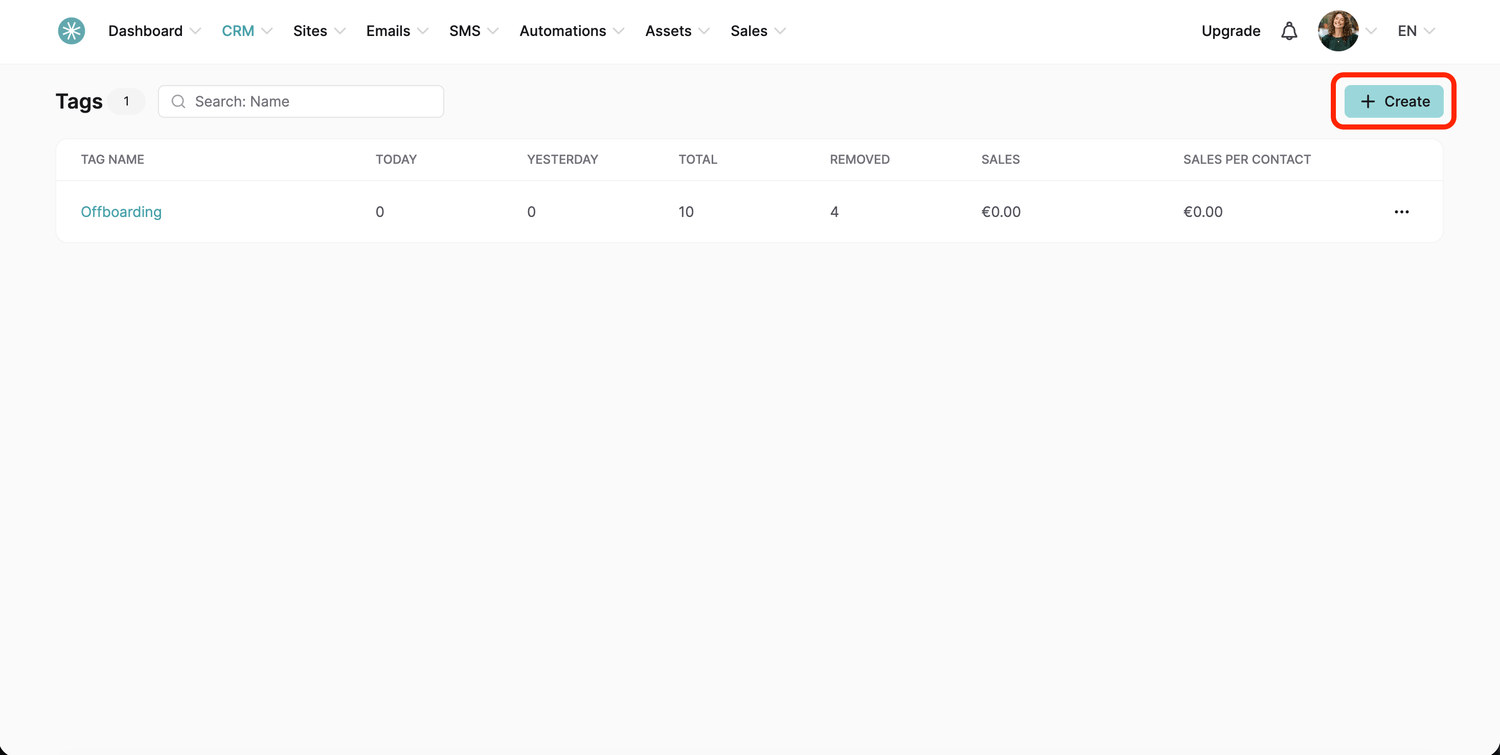This screenshot has width=1500, height=755.
Task: Click the YESTERDAY column header
Action: (x=563, y=160)
